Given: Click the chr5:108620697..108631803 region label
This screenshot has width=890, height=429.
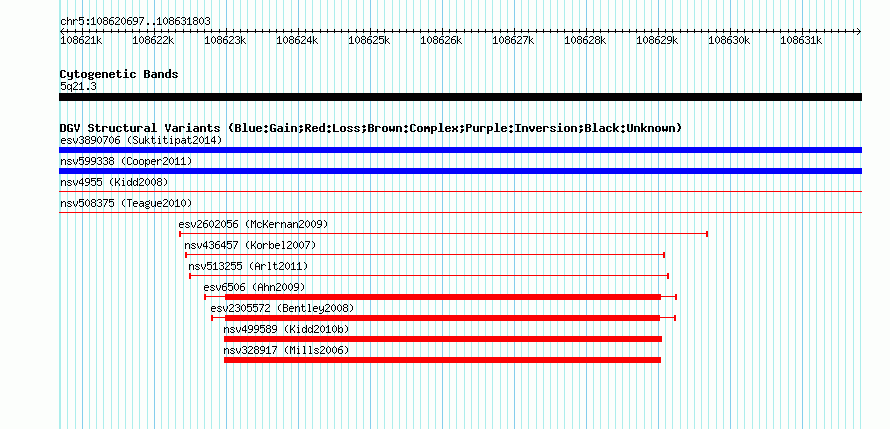Looking at the screenshot, I should click(135, 21).
